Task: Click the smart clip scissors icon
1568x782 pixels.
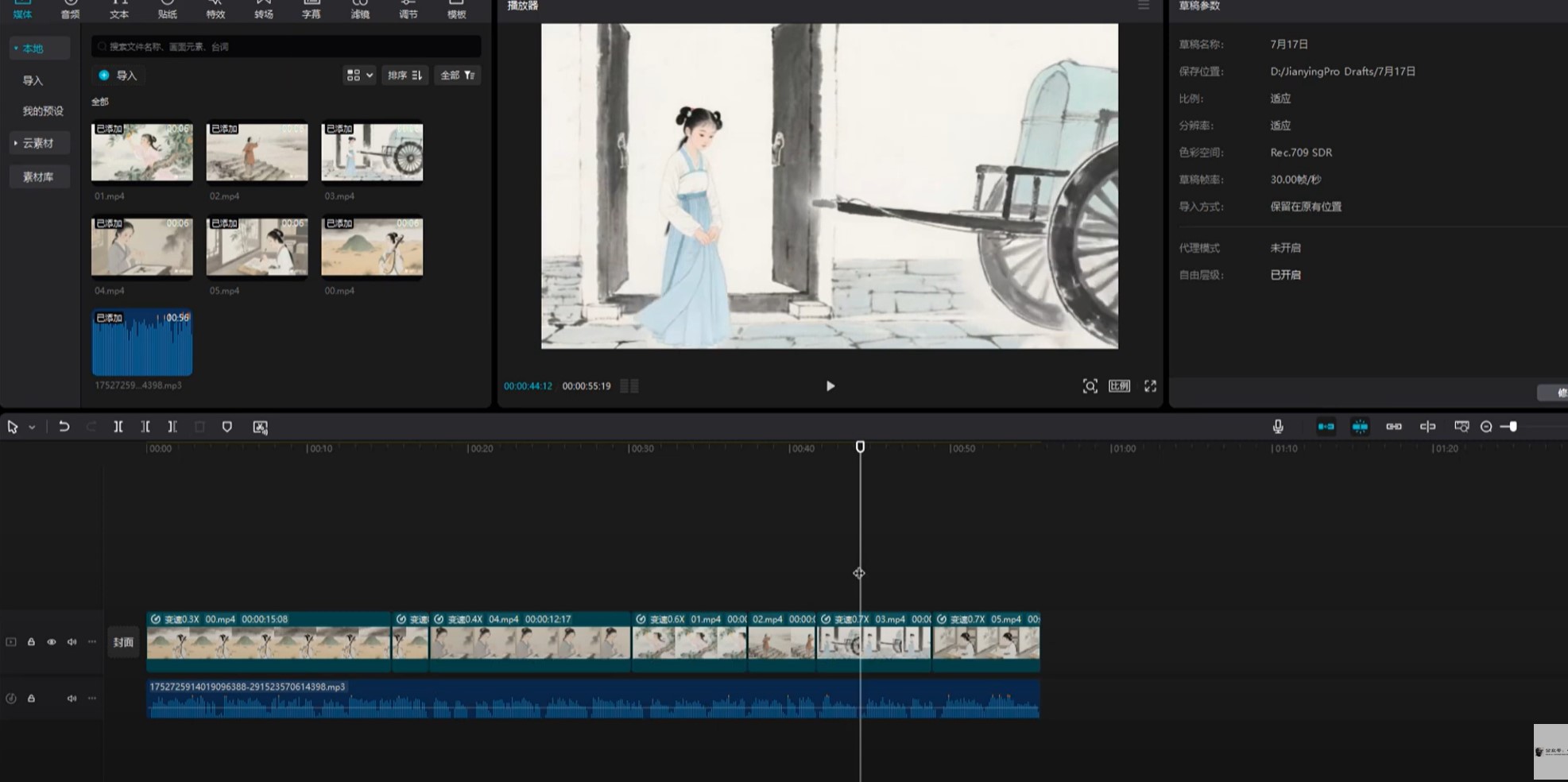Action: [260, 427]
